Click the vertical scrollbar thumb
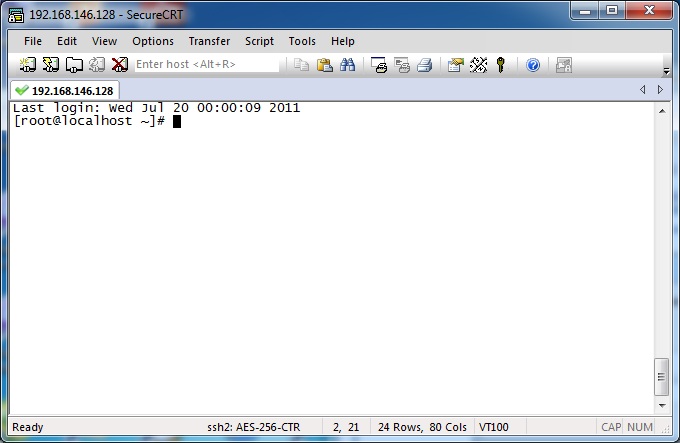 pos(661,377)
